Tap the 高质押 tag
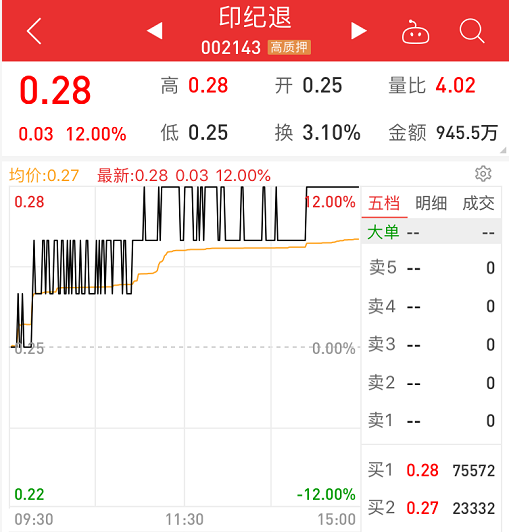The height and width of the screenshot is (532, 509). 289,47
